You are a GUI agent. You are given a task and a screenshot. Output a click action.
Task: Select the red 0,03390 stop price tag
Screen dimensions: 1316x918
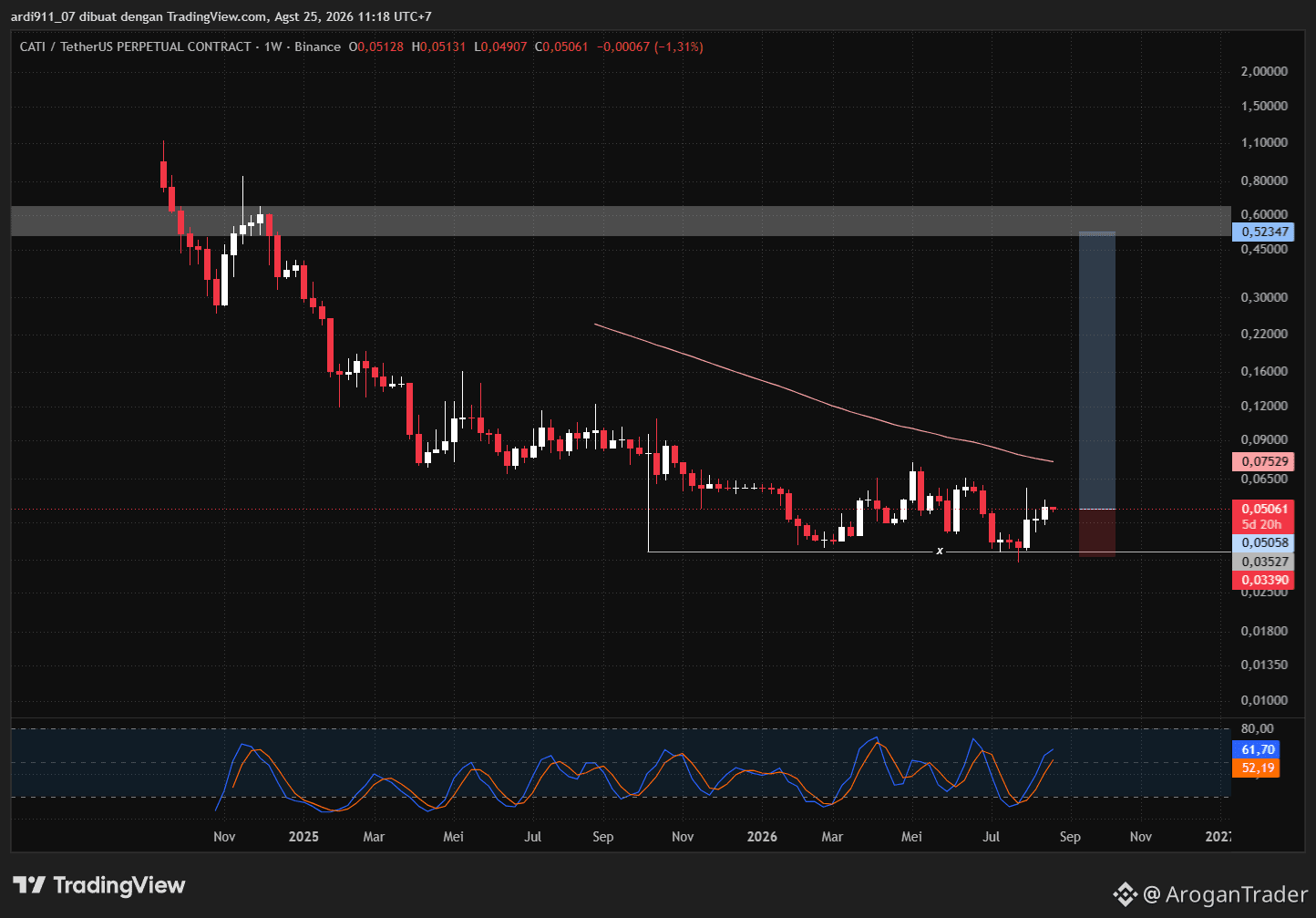[x=1261, y=580]
